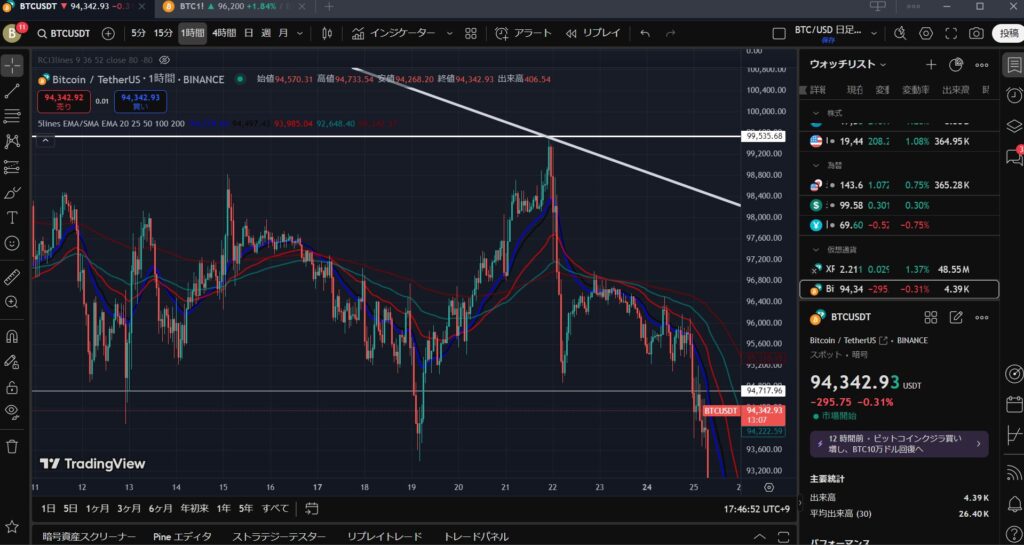Hide all drawings with eye icon
This screenshot has width=1024, height=545.
[12, 411]
